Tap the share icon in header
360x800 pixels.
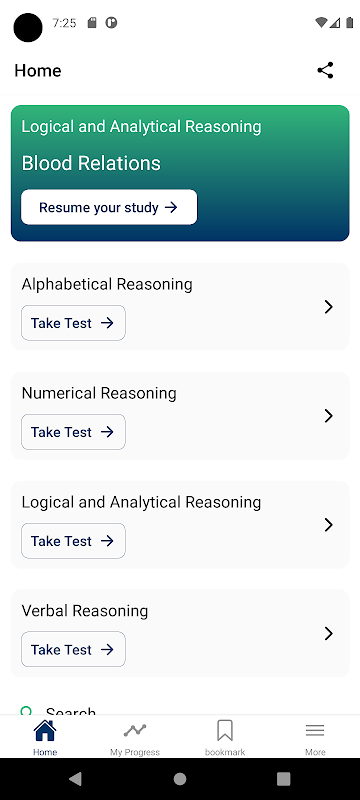tap(325, 70)
